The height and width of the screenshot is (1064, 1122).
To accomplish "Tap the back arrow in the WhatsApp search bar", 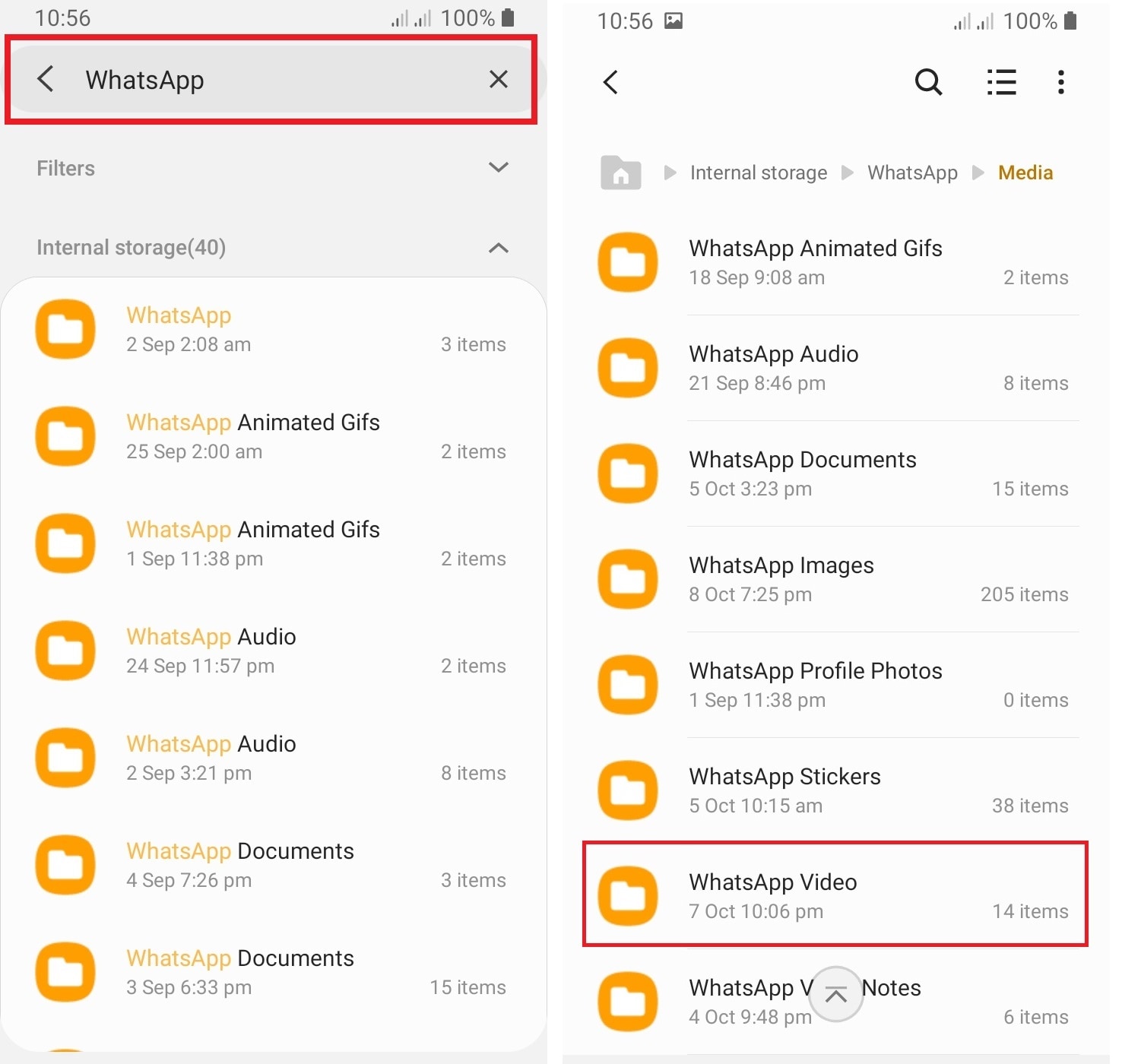I will coord(46,79).
